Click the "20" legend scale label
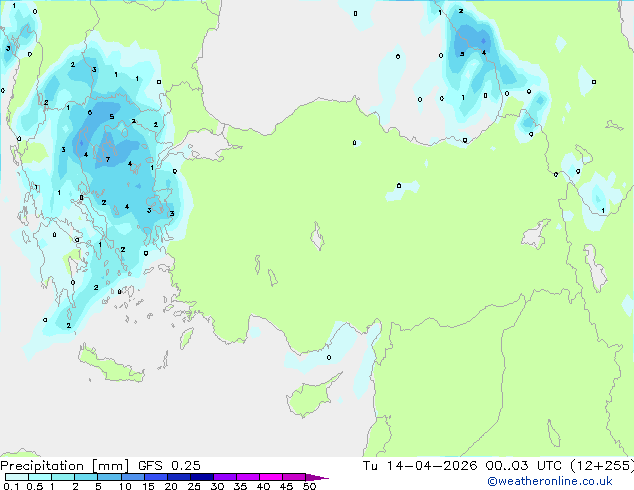 171,486
